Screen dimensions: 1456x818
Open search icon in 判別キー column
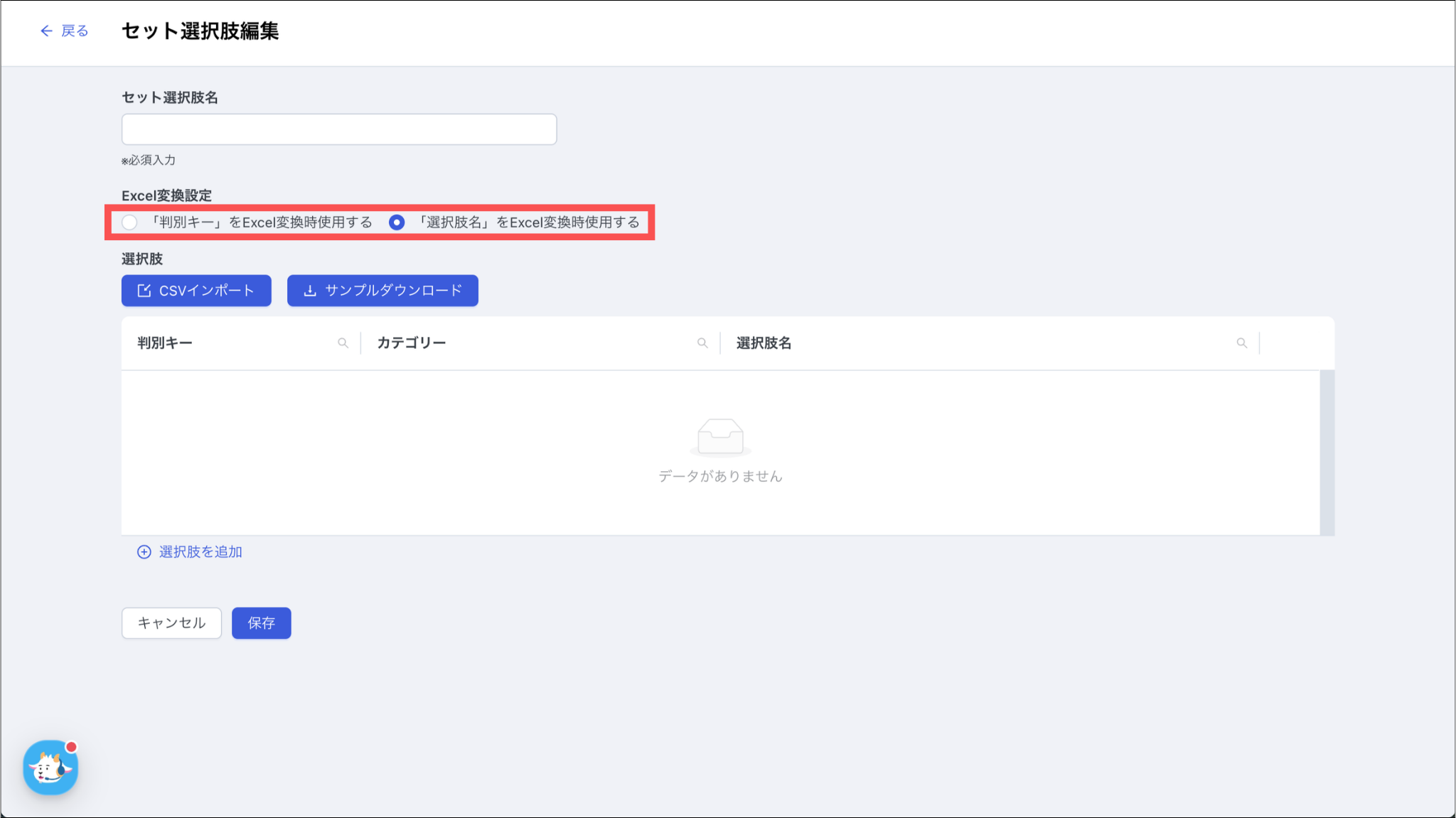(343, 343)
